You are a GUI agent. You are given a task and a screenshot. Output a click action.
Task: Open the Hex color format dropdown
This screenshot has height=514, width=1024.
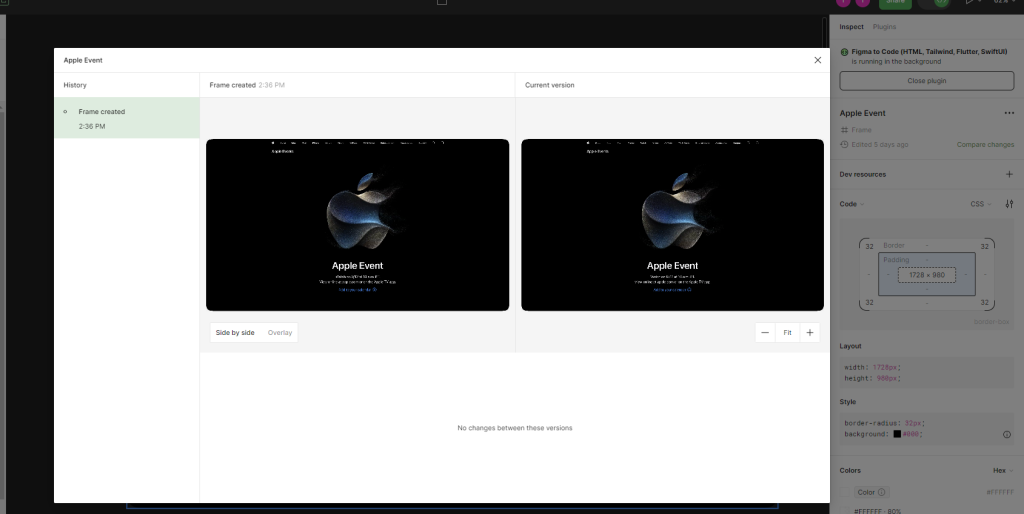pyautogui.click(x=1001, y=470)
